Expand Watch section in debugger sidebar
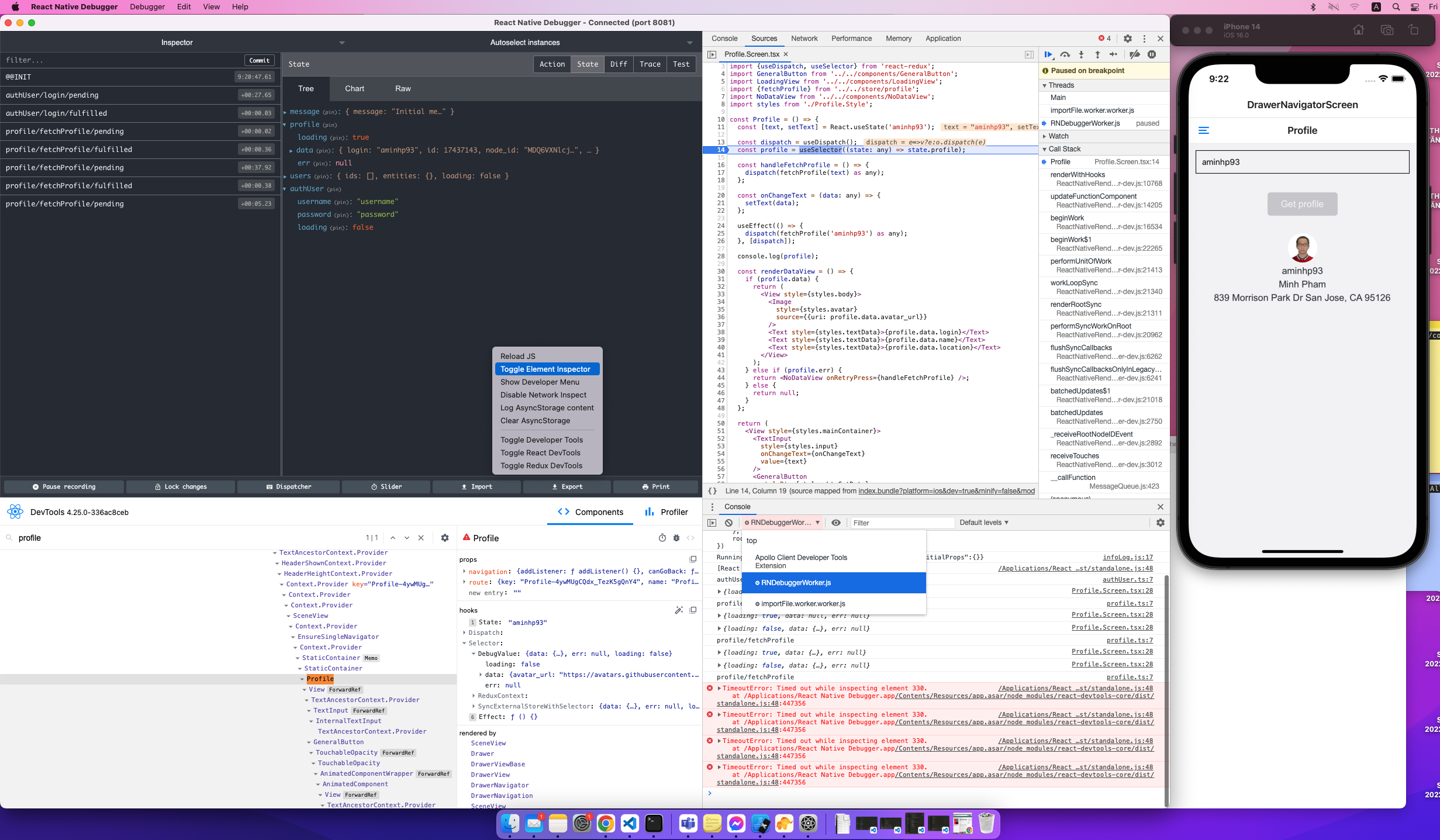Image resolution: width=1440 pixels, height=840 pixels. 1058,136
